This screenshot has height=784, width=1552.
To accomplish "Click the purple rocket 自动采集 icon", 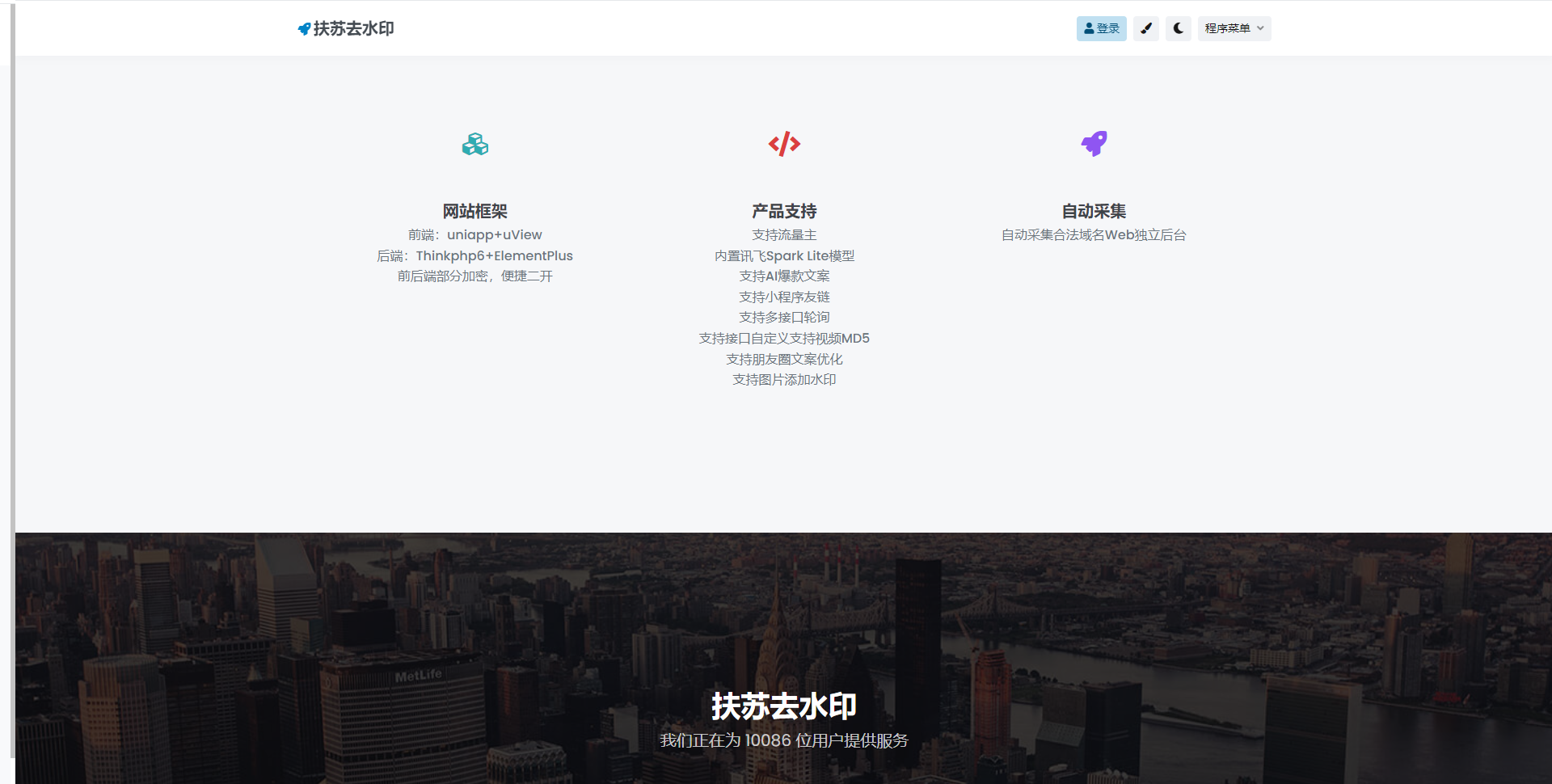I will (x=1094, y=144).
